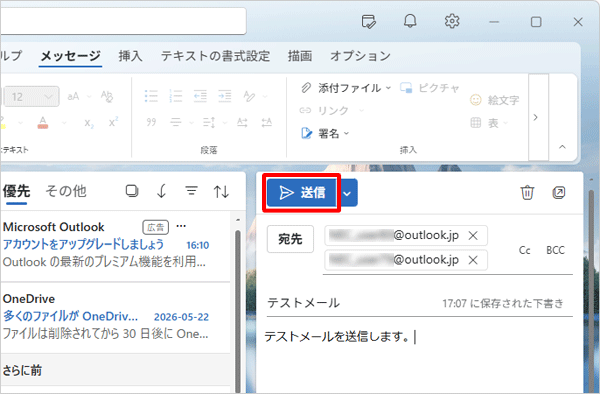Remove the first @outlook.jp recipient
Image resolution: width=600 pixels, height=394 pixels.
pyautogui.click(x=473, y=236)
